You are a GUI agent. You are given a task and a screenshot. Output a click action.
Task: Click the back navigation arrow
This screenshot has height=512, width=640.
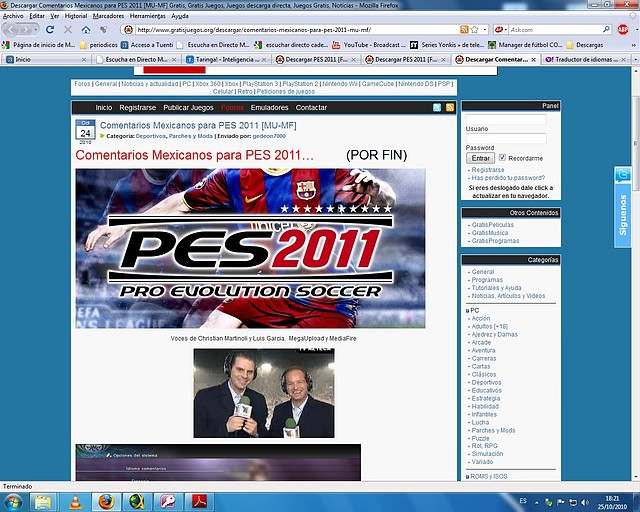pyautogui.click(x=11, y=29)
